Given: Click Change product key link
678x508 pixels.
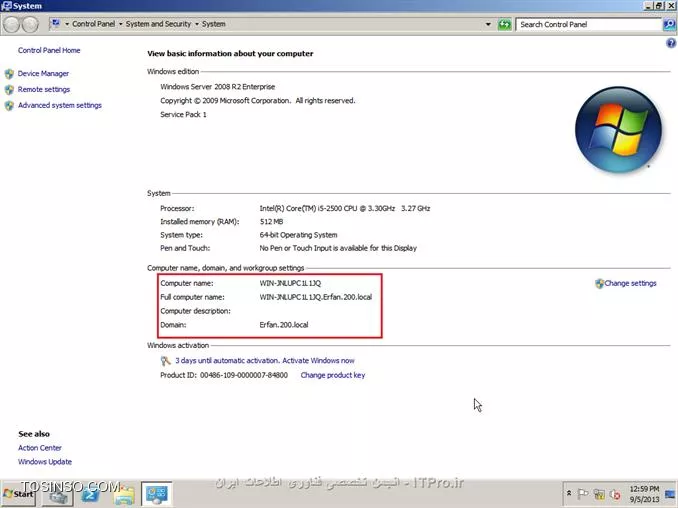Looking at the screenshot, I should tap(333, 375).
